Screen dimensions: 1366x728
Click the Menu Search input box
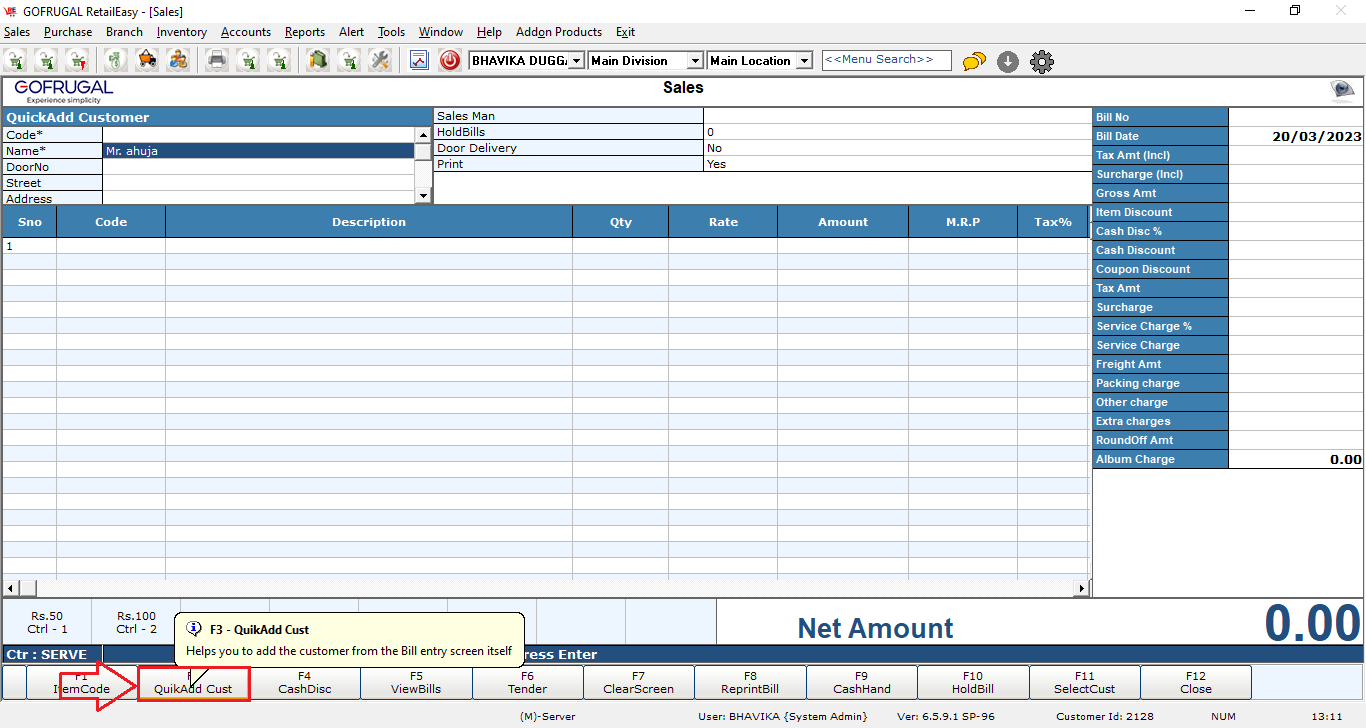886,60
